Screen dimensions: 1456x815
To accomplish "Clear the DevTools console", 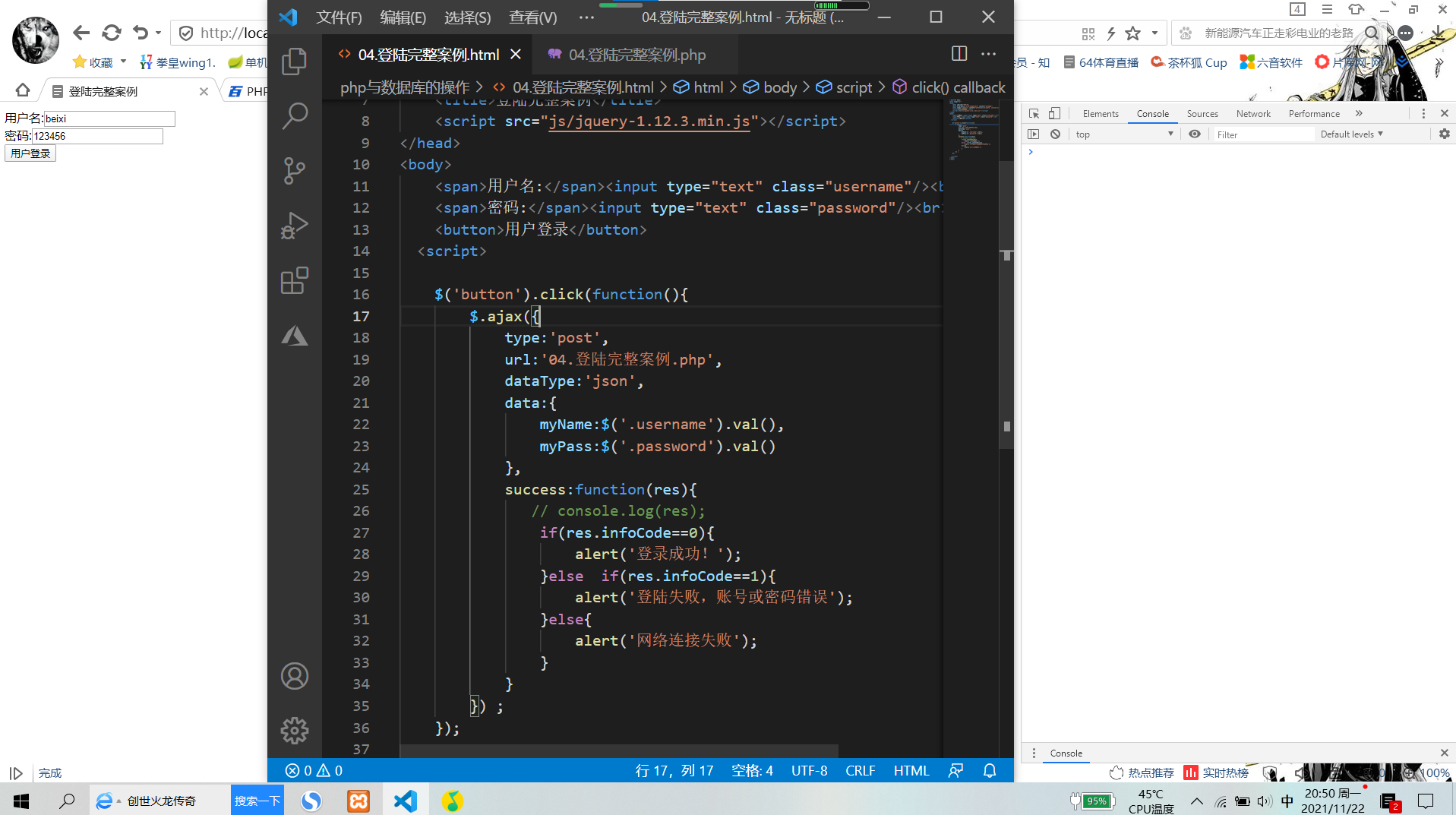I will pos(1055,134).
